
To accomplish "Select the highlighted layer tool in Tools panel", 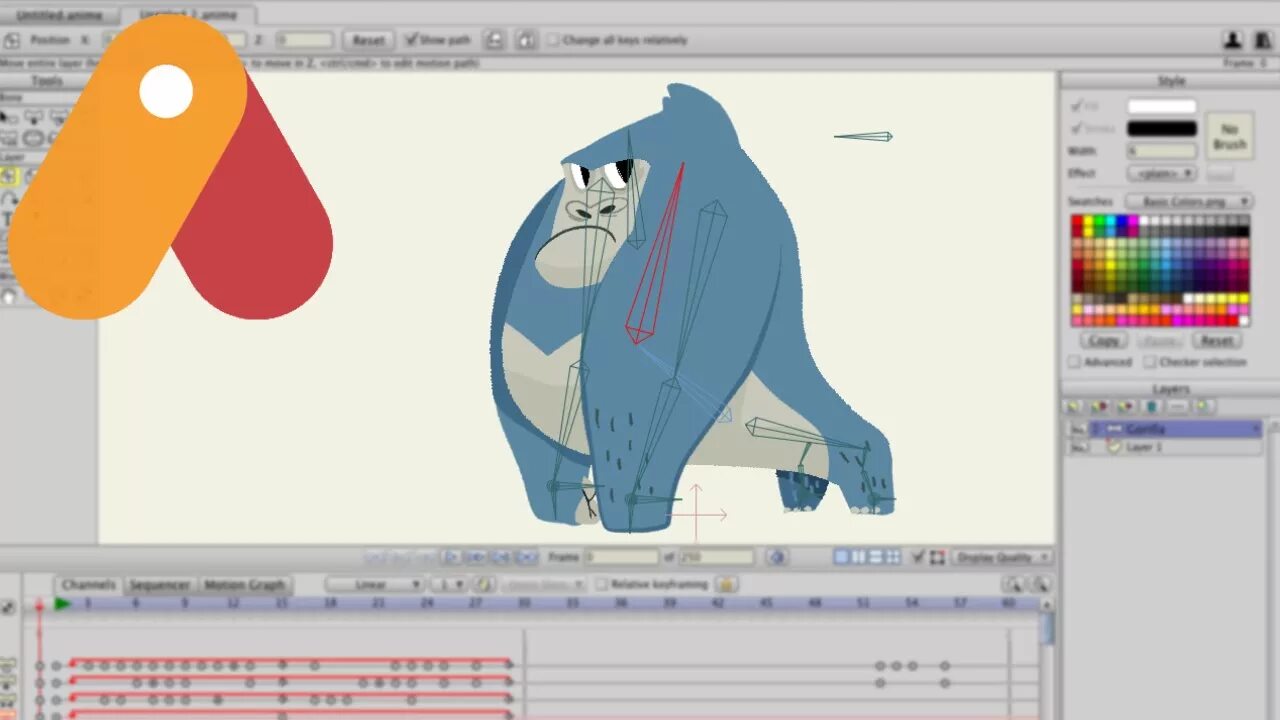I will point(9,176).
